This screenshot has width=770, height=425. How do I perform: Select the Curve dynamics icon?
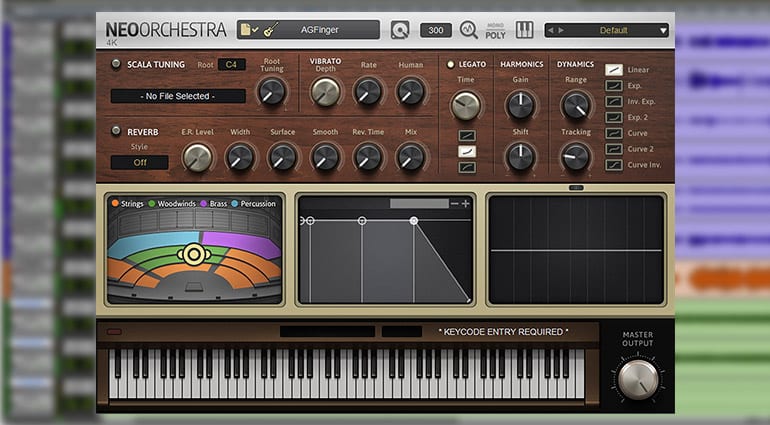[x=614, y=133]
